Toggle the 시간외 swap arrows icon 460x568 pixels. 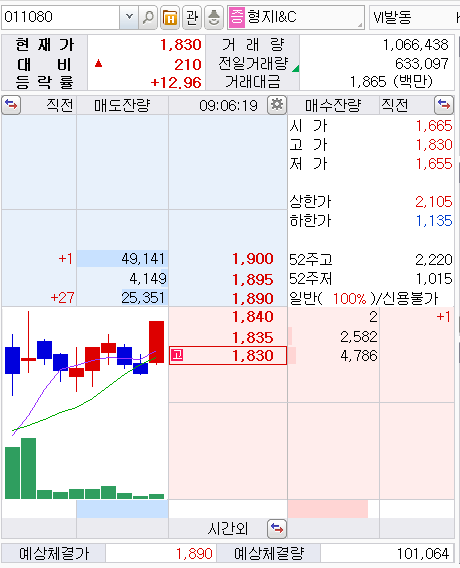pos(277,529)
